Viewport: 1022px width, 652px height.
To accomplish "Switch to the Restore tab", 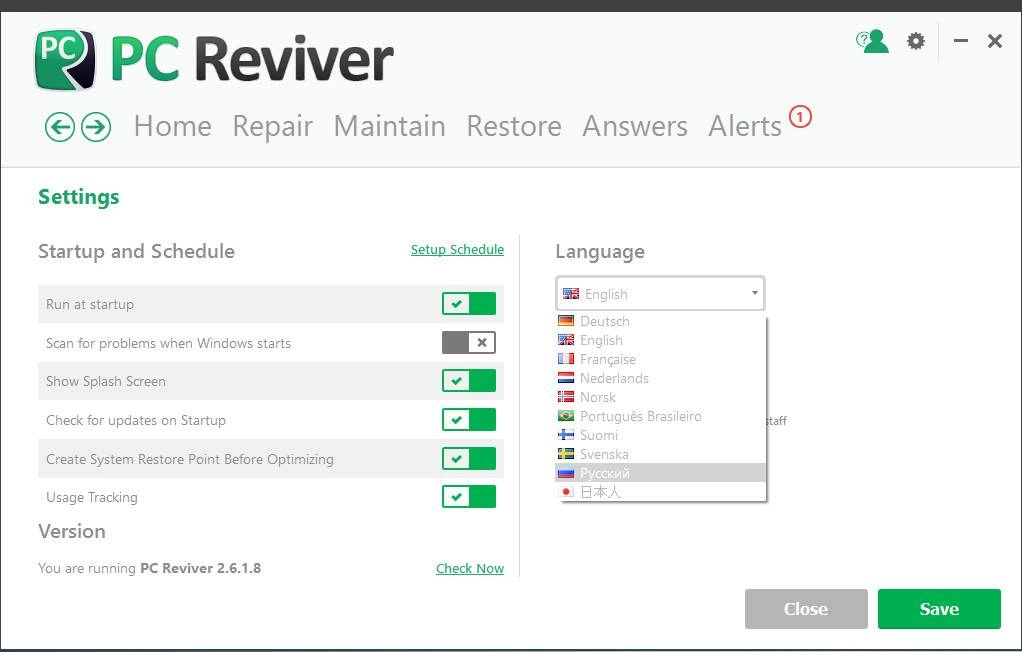I will [514, 126].
